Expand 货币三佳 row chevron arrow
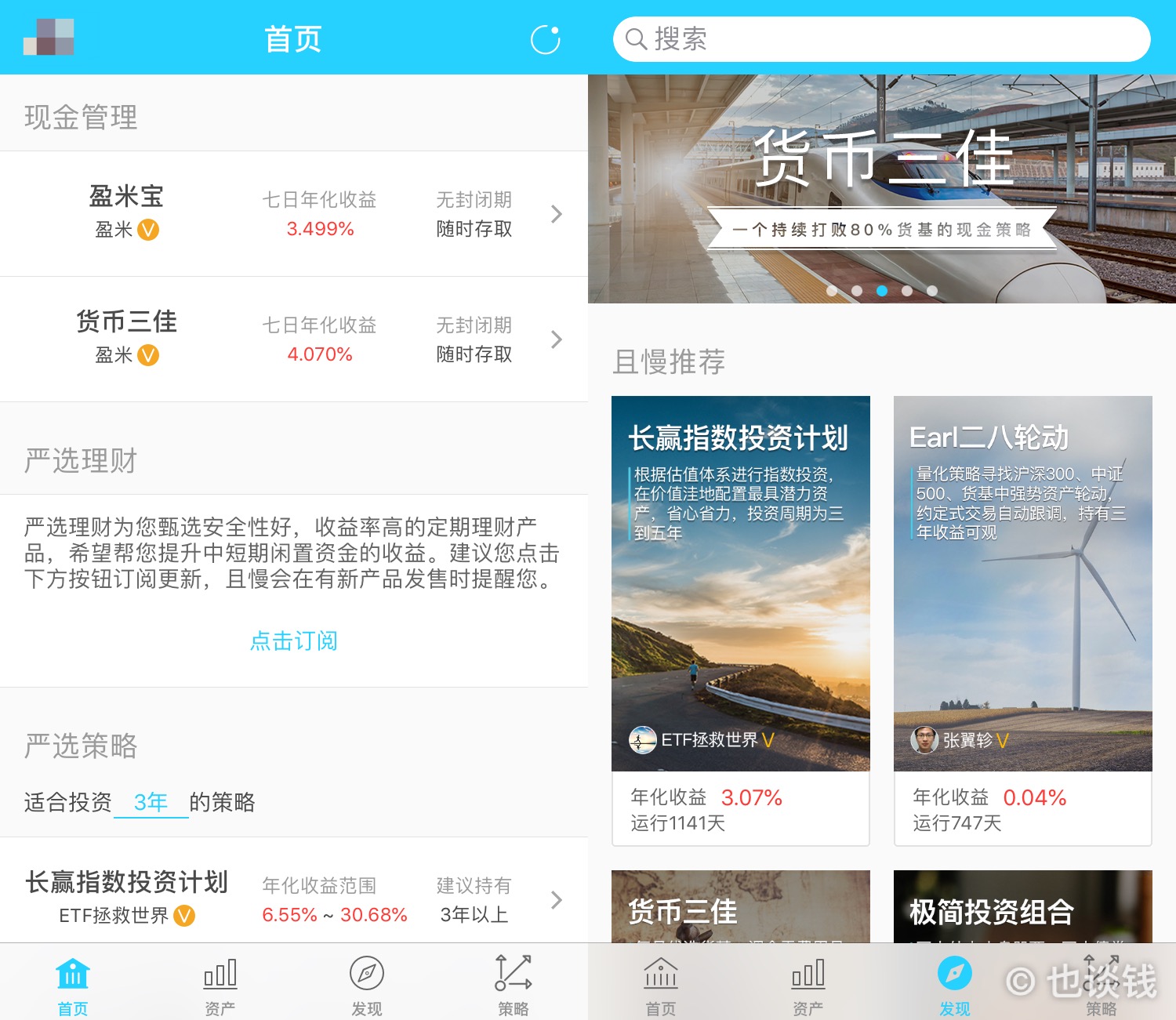 [x=557, y=339]
